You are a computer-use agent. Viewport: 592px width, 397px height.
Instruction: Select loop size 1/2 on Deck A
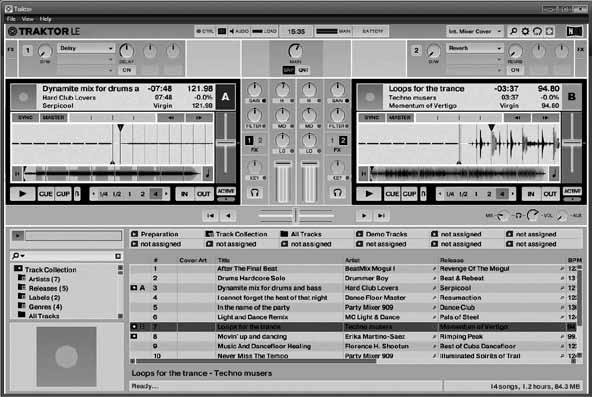click(117, 194)
